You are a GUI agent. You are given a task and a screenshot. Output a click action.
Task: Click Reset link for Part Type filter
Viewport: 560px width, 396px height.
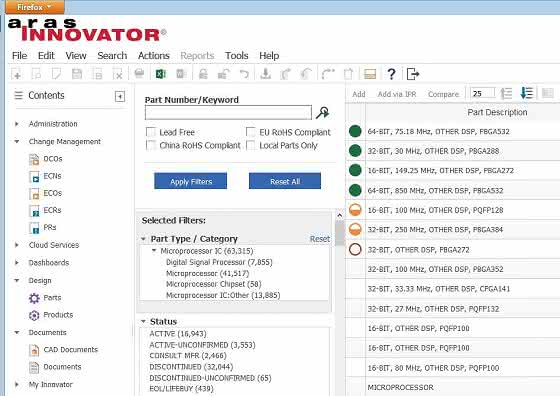pyautogui.click(x=320, y=239)
